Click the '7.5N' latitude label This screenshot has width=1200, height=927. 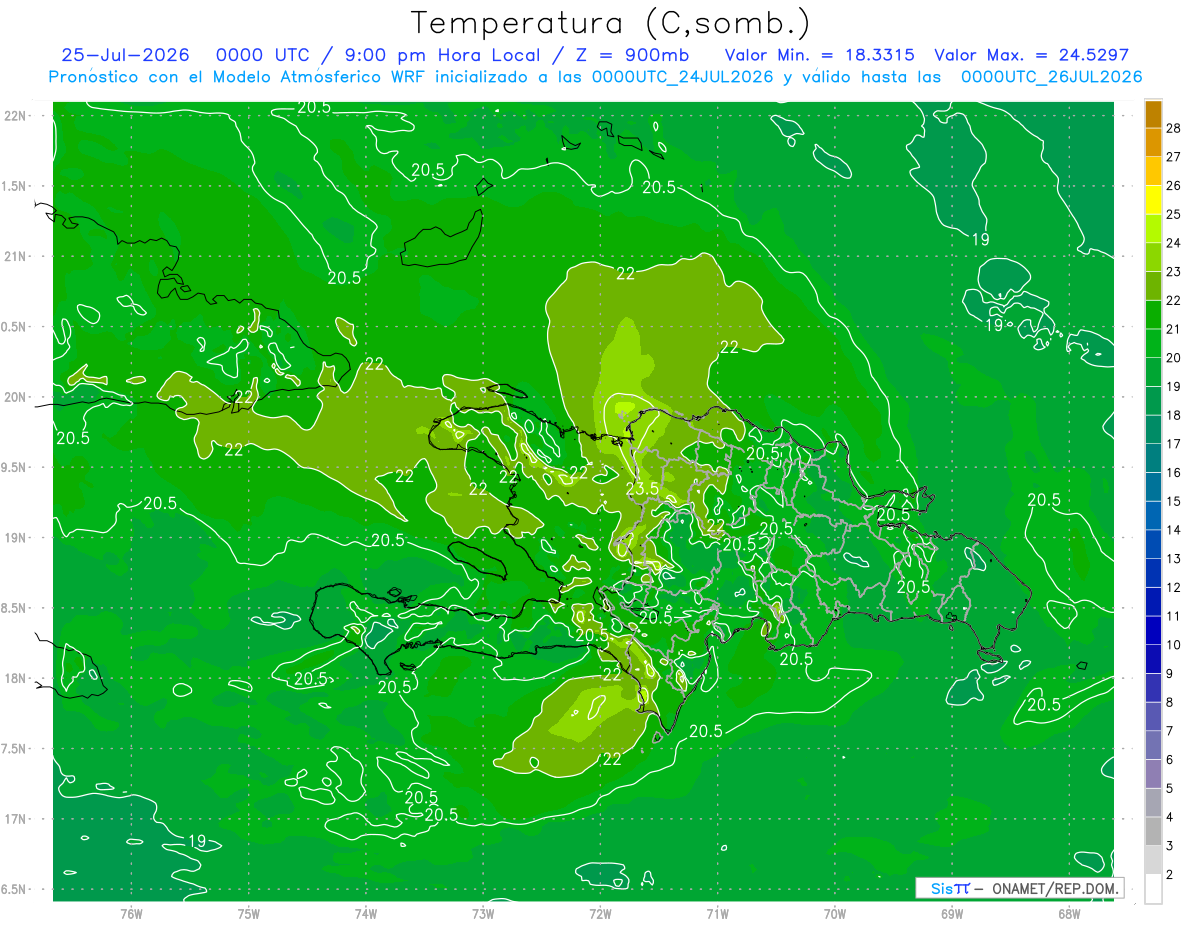click(x=15, y=749)
